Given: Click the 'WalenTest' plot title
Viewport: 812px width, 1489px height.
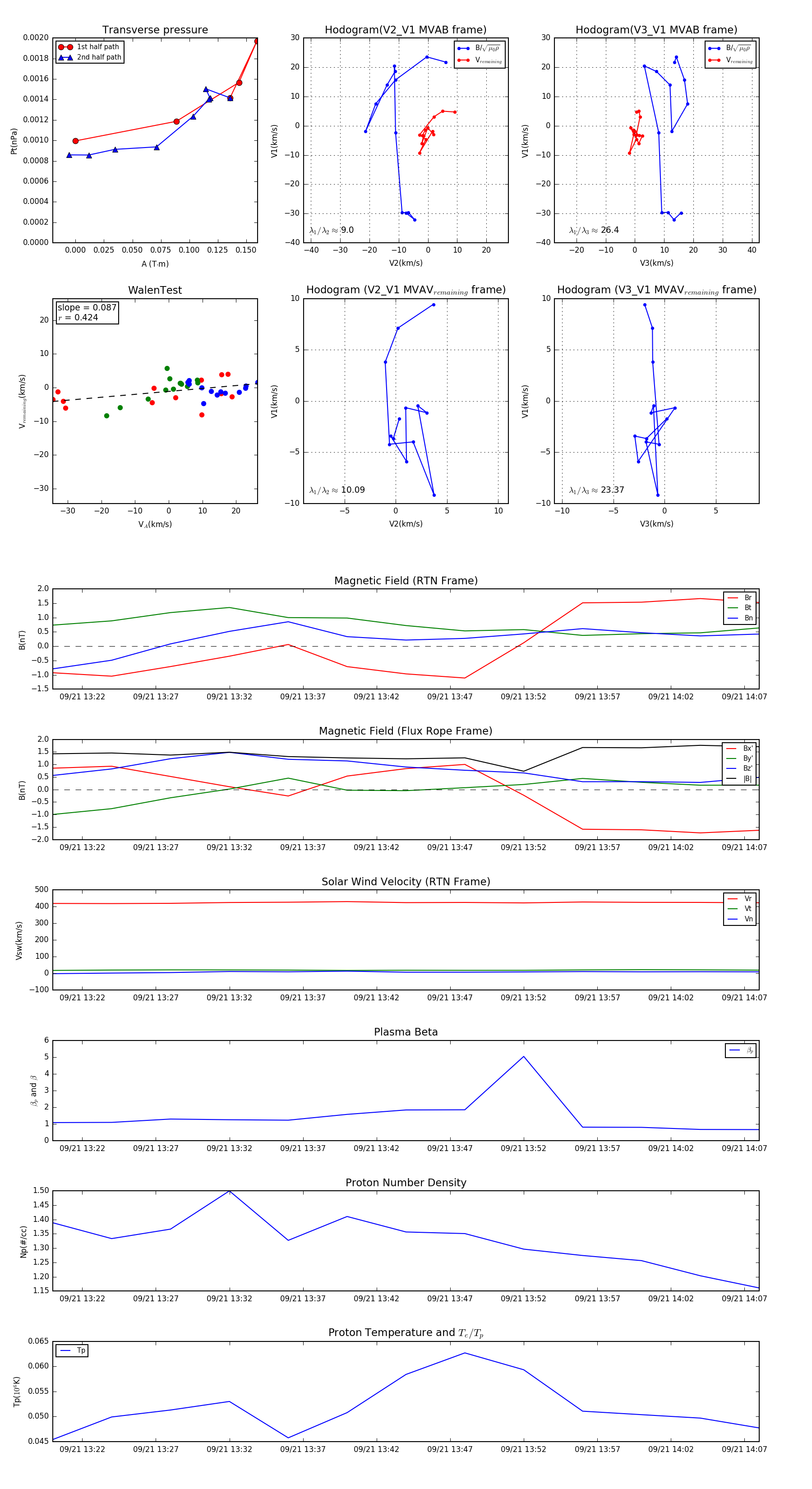Looking at the screenshot, I should (x=155, y=290).
